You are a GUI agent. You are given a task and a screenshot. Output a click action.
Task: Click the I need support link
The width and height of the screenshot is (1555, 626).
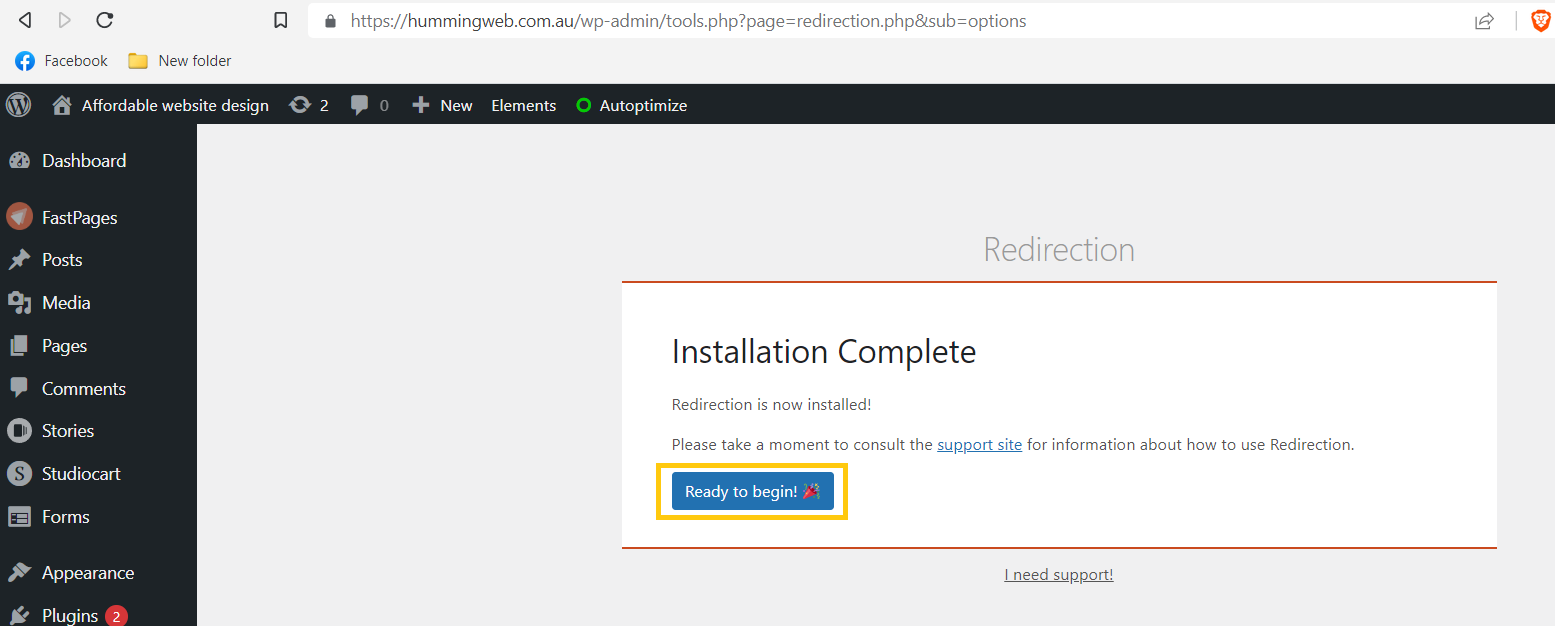click(1058, 574)
